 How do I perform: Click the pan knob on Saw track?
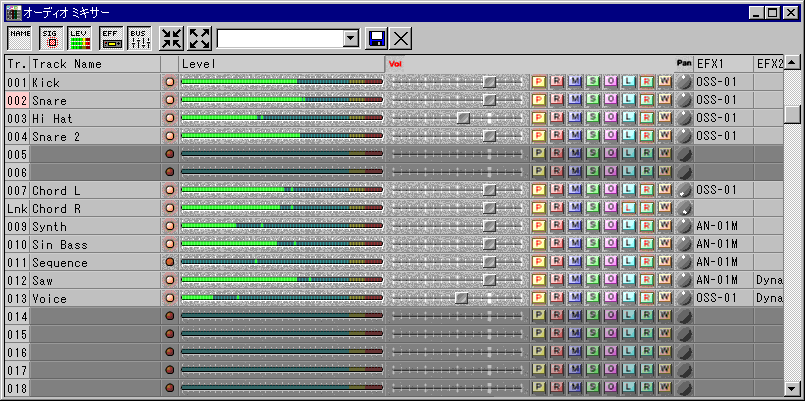pos(683,280)
